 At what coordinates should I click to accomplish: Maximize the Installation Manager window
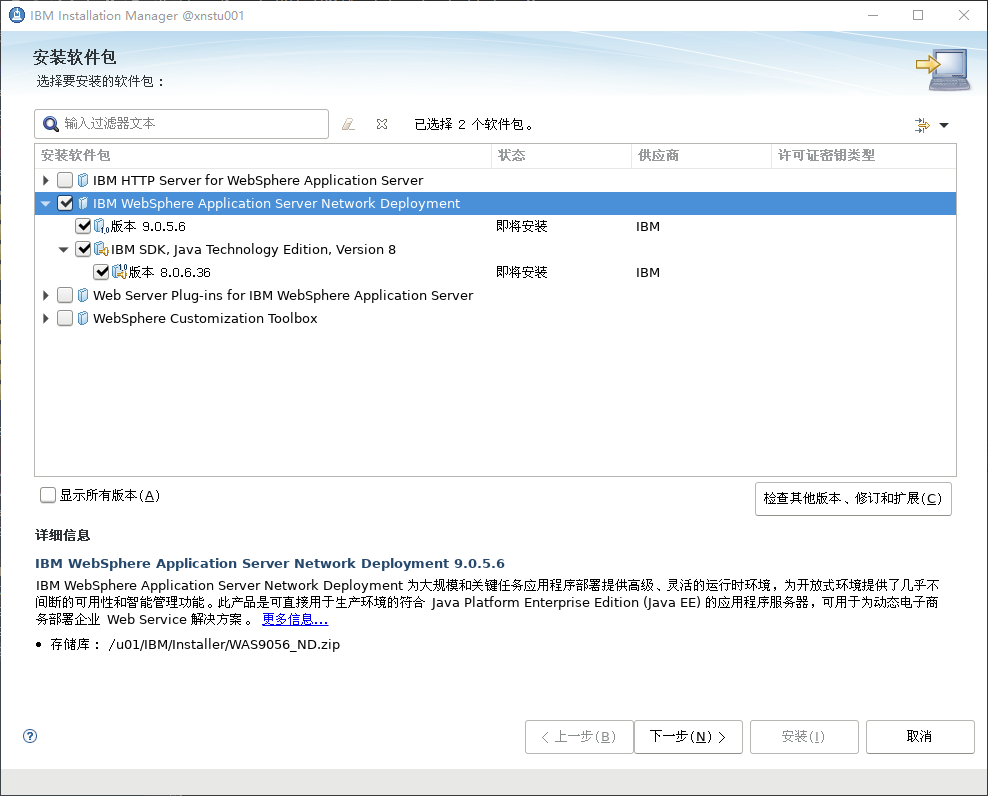click(x=918, y=15)
